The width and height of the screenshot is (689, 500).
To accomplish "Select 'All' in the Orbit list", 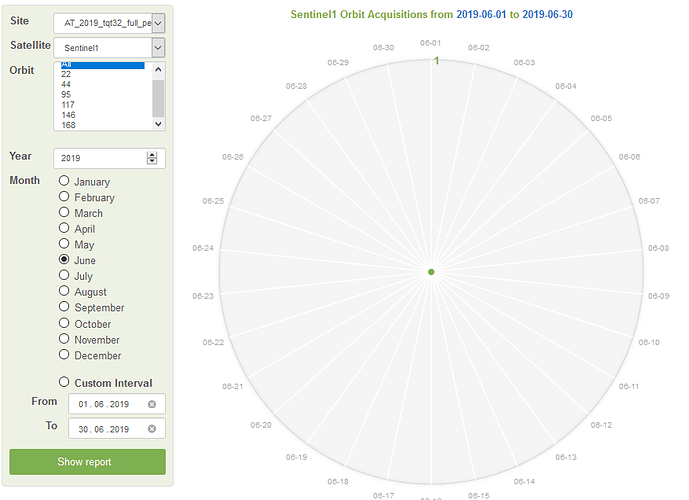I will [102, 65].
